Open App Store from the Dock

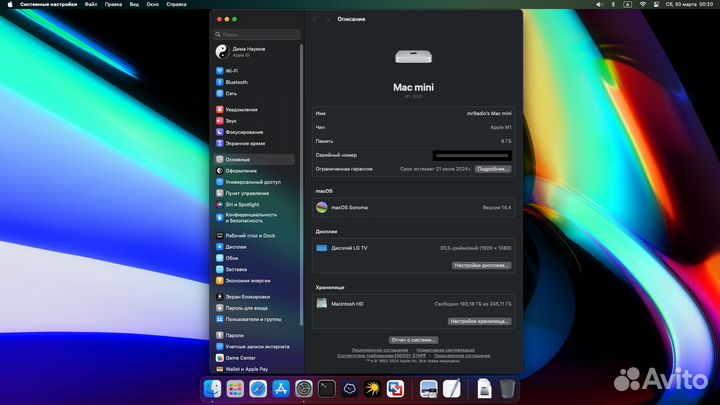[x=281, y=389]
